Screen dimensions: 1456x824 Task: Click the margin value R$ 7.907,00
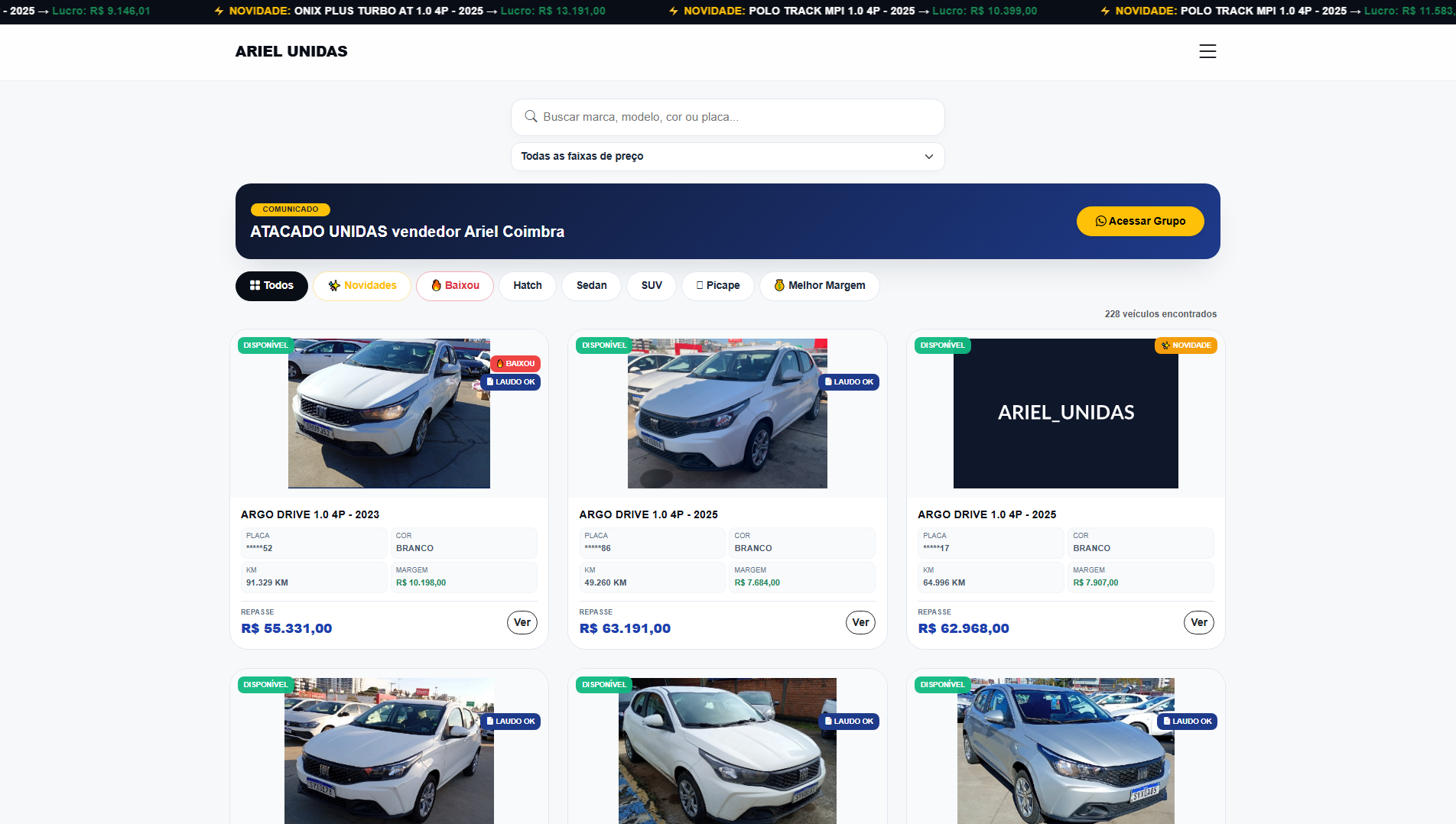click(x=1095, y=582)
